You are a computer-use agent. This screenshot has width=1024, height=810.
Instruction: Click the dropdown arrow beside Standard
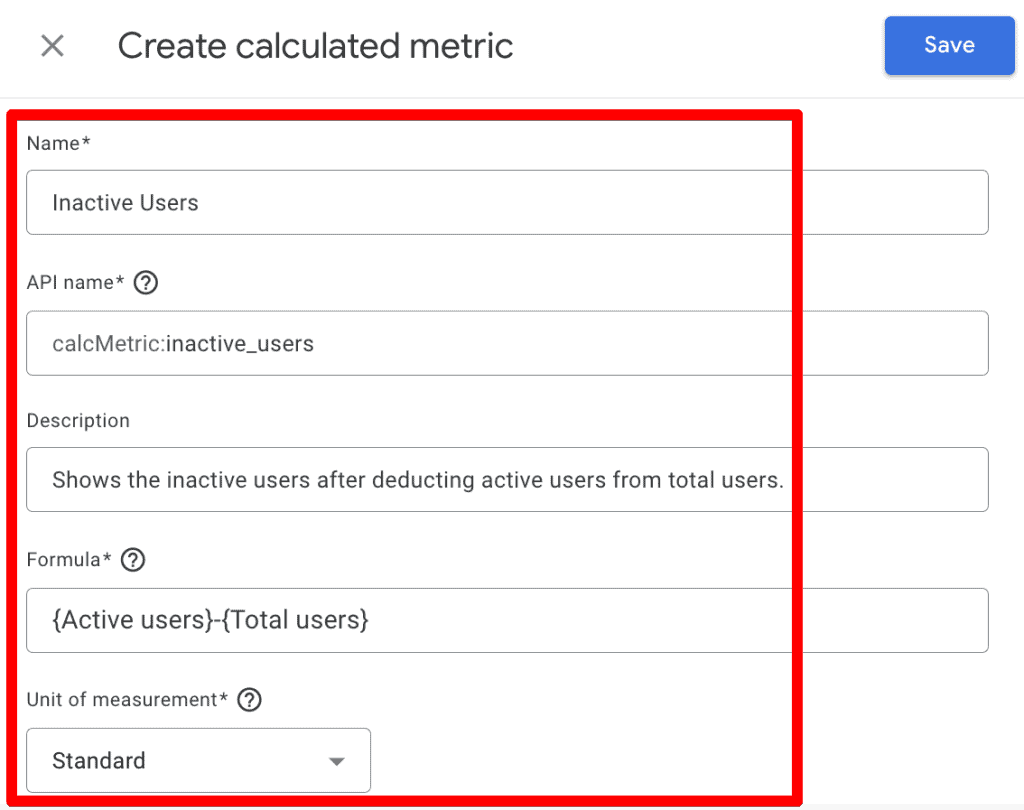[337, 760]
